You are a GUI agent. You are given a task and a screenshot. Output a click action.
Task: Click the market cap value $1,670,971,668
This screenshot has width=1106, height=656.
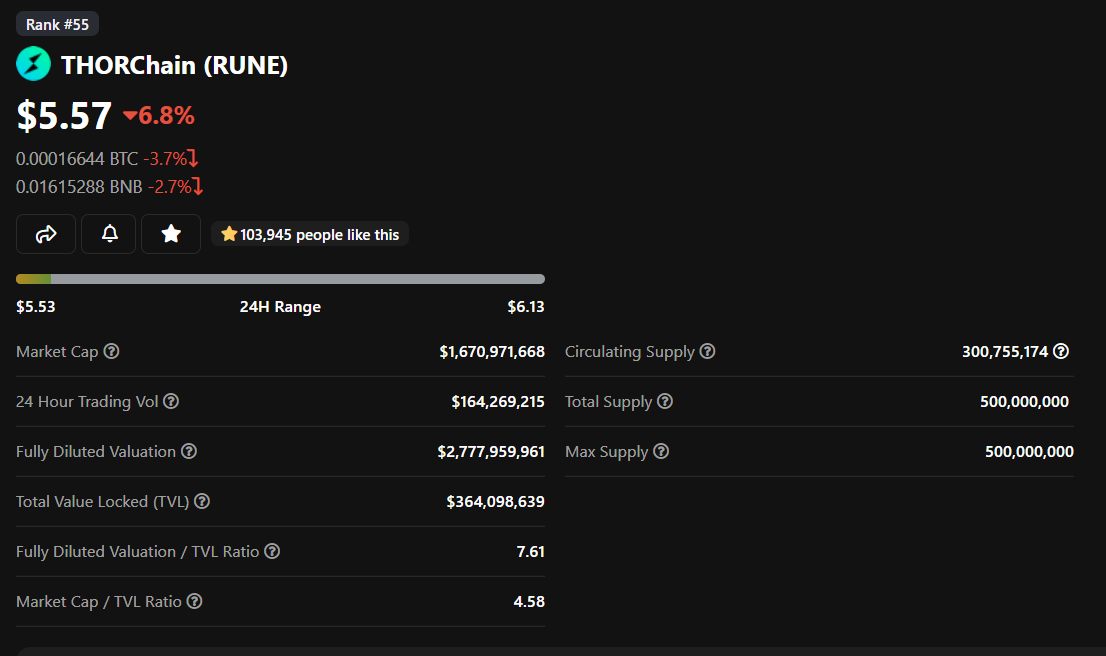click(x=492, y=351)
